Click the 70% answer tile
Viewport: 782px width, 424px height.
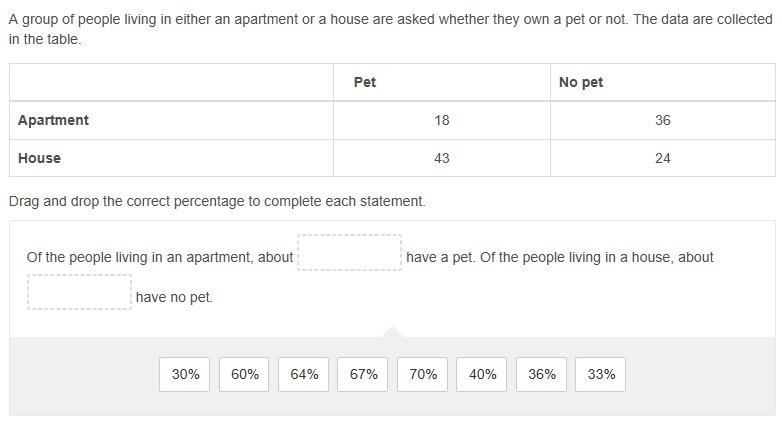pos(422,374)
